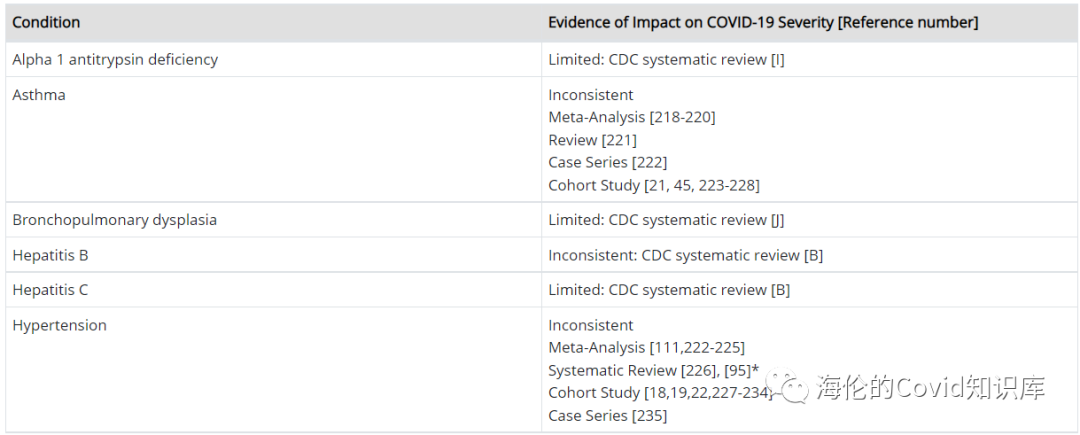
Task: Select the Alpha 1 antitrypsin deficiency cell
Action: coord(115,59)
